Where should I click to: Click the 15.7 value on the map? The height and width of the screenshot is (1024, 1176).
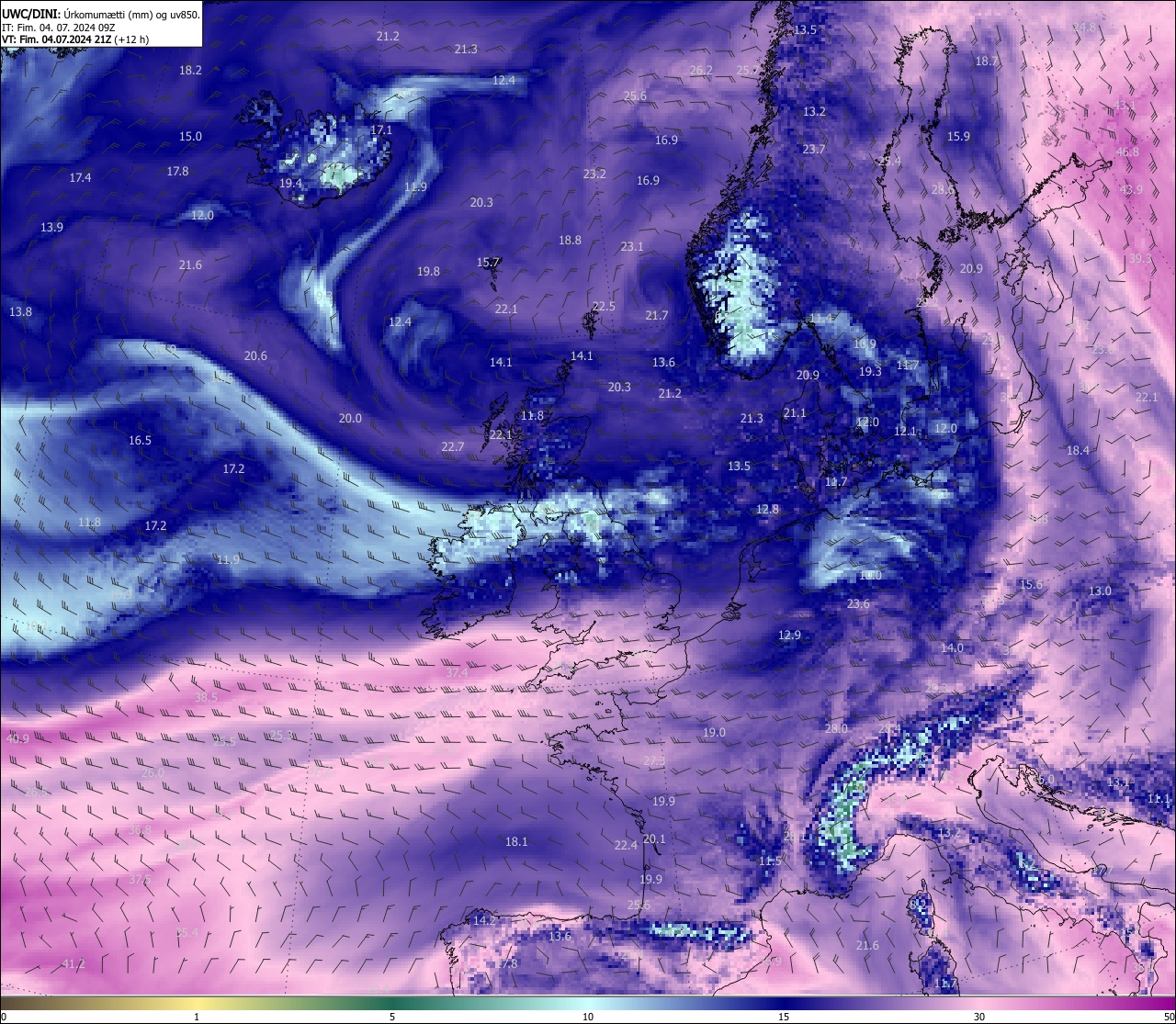[x=488, y=262]
